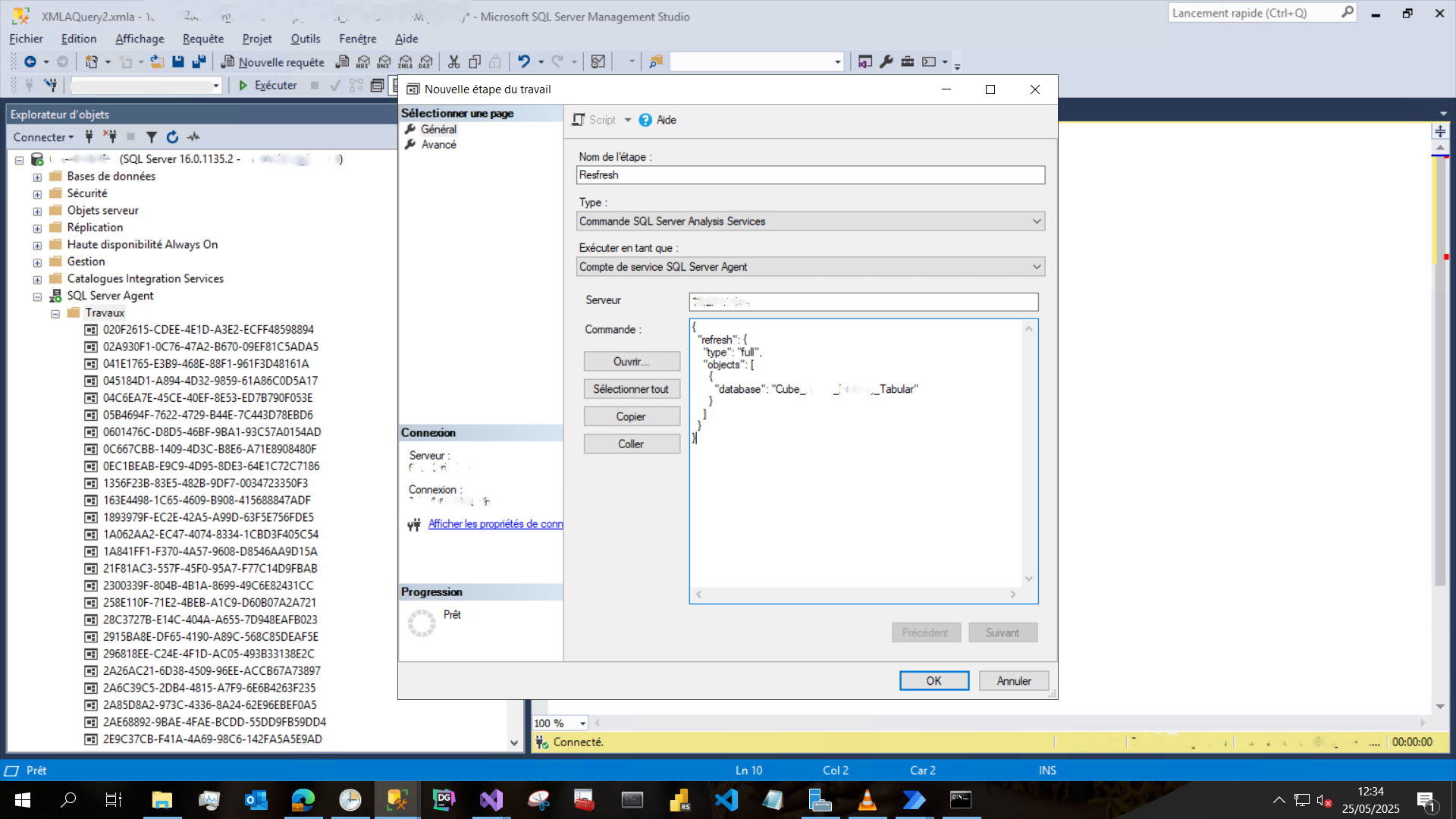Open the Script dropdown arrow
Viewport: 1456px width, 819px height.
pos(628,120)
